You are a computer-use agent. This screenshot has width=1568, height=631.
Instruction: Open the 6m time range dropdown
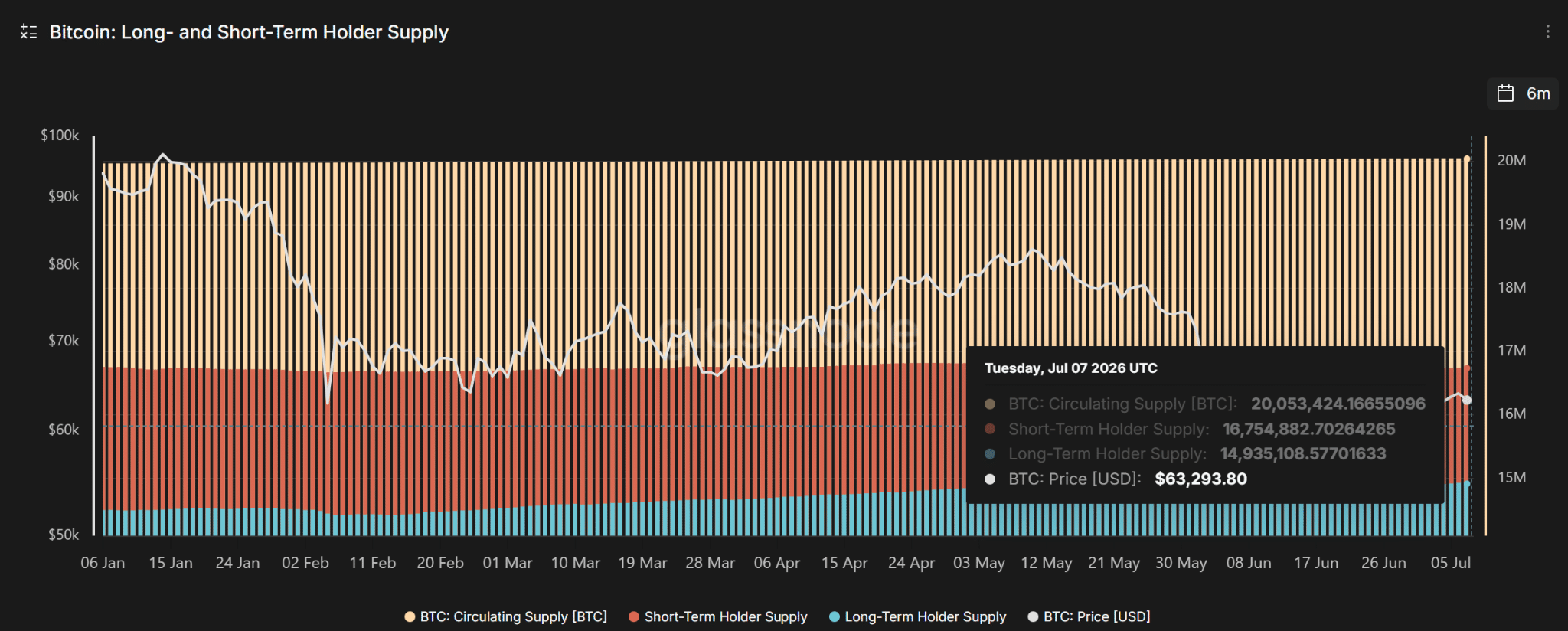point(1522,93)
